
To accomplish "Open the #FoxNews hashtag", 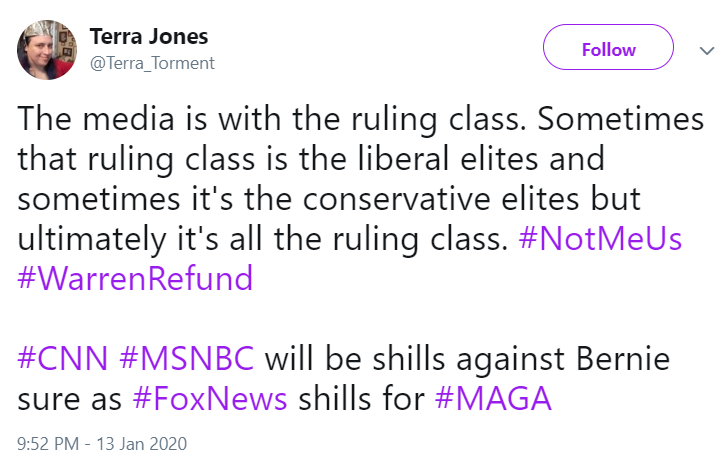I will (210, 399).
